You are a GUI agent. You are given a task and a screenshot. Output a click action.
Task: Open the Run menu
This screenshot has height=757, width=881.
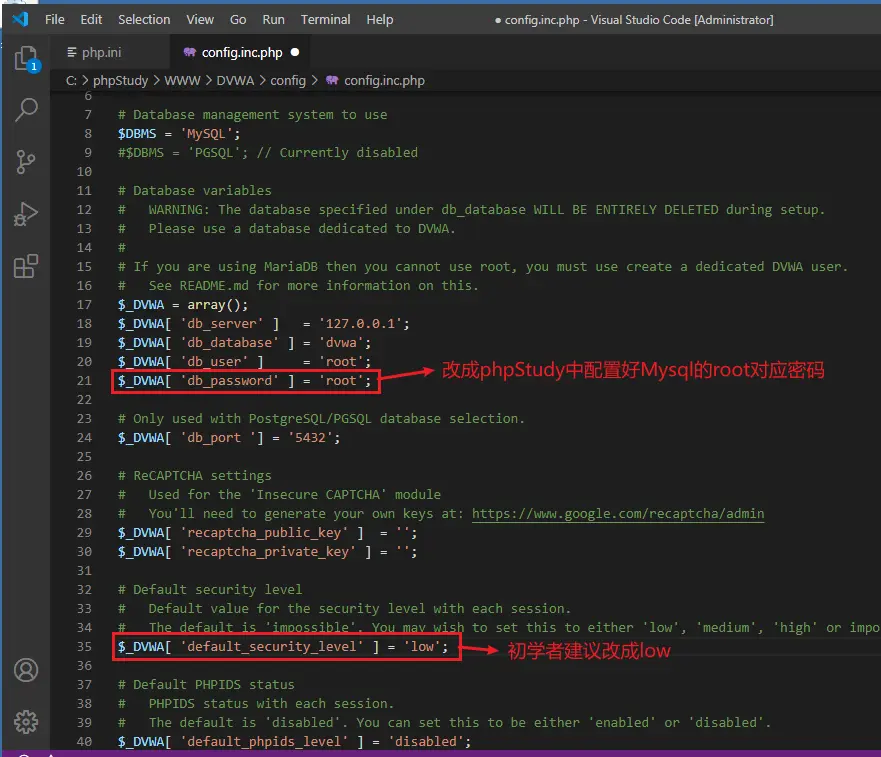[x=273, y=20]
